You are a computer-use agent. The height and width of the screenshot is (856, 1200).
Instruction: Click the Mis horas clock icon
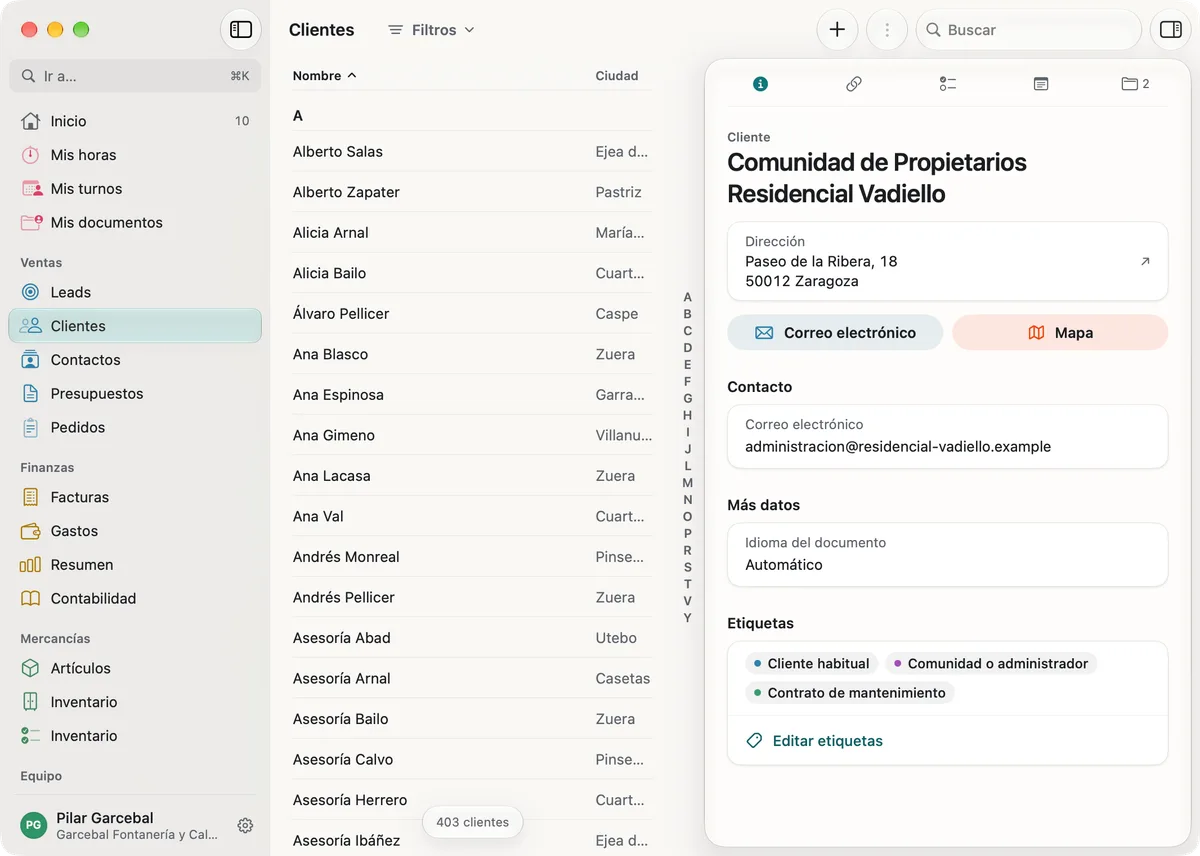coord(31,155)
